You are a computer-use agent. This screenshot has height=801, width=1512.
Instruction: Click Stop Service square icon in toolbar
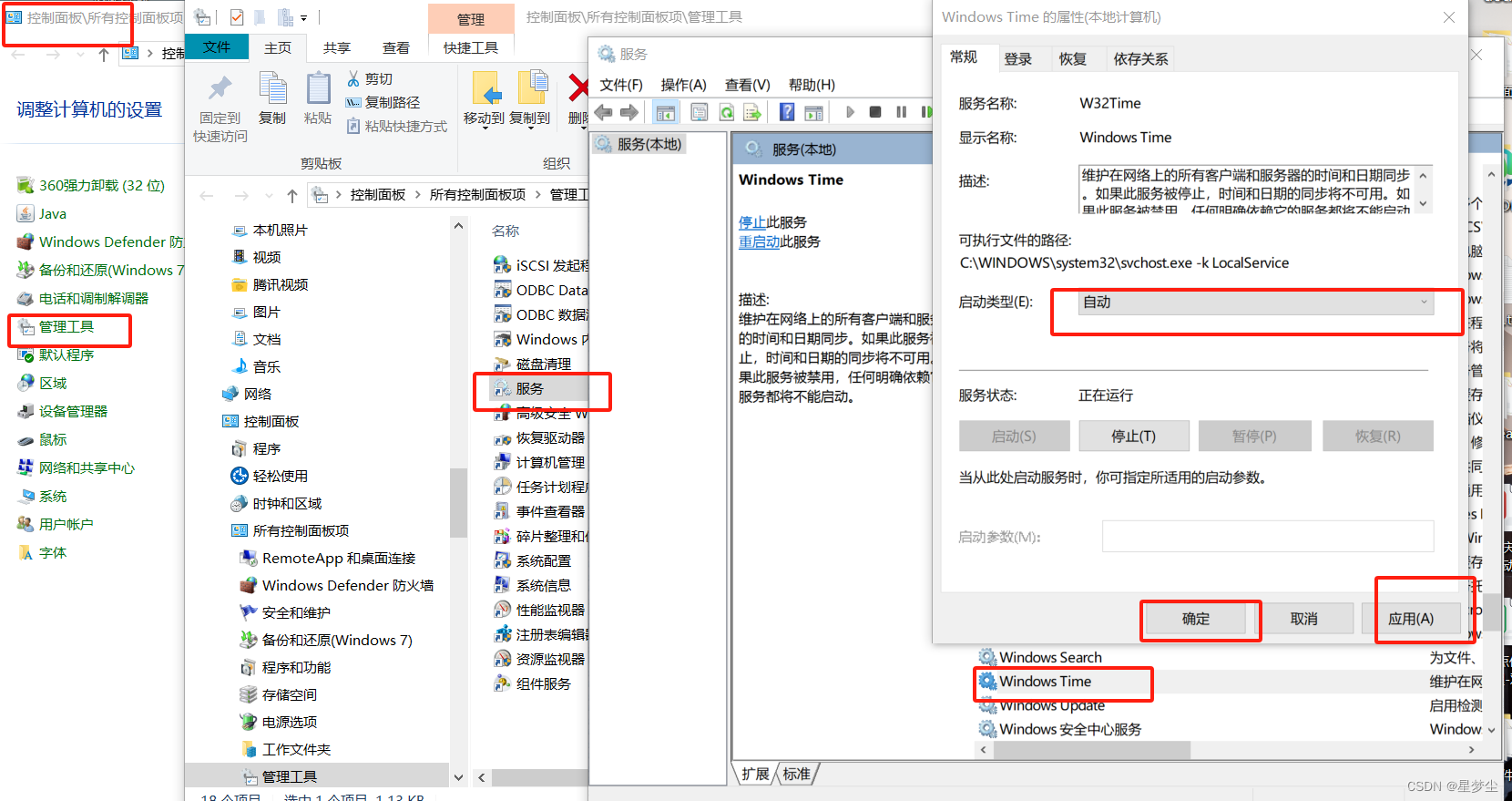point(875,112)
